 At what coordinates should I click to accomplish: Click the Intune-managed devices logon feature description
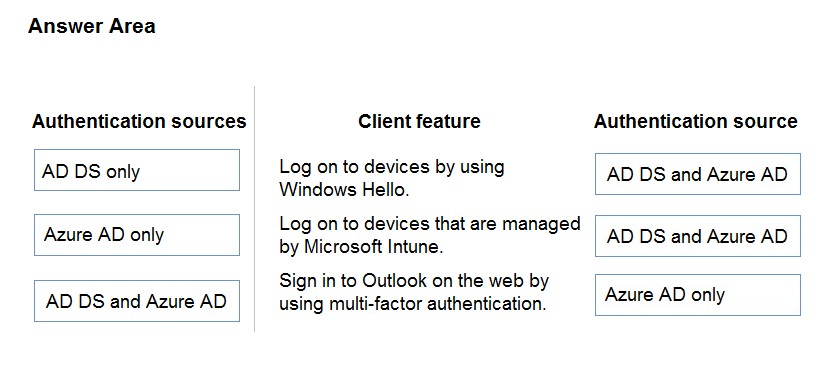click(x=430, y=235)
